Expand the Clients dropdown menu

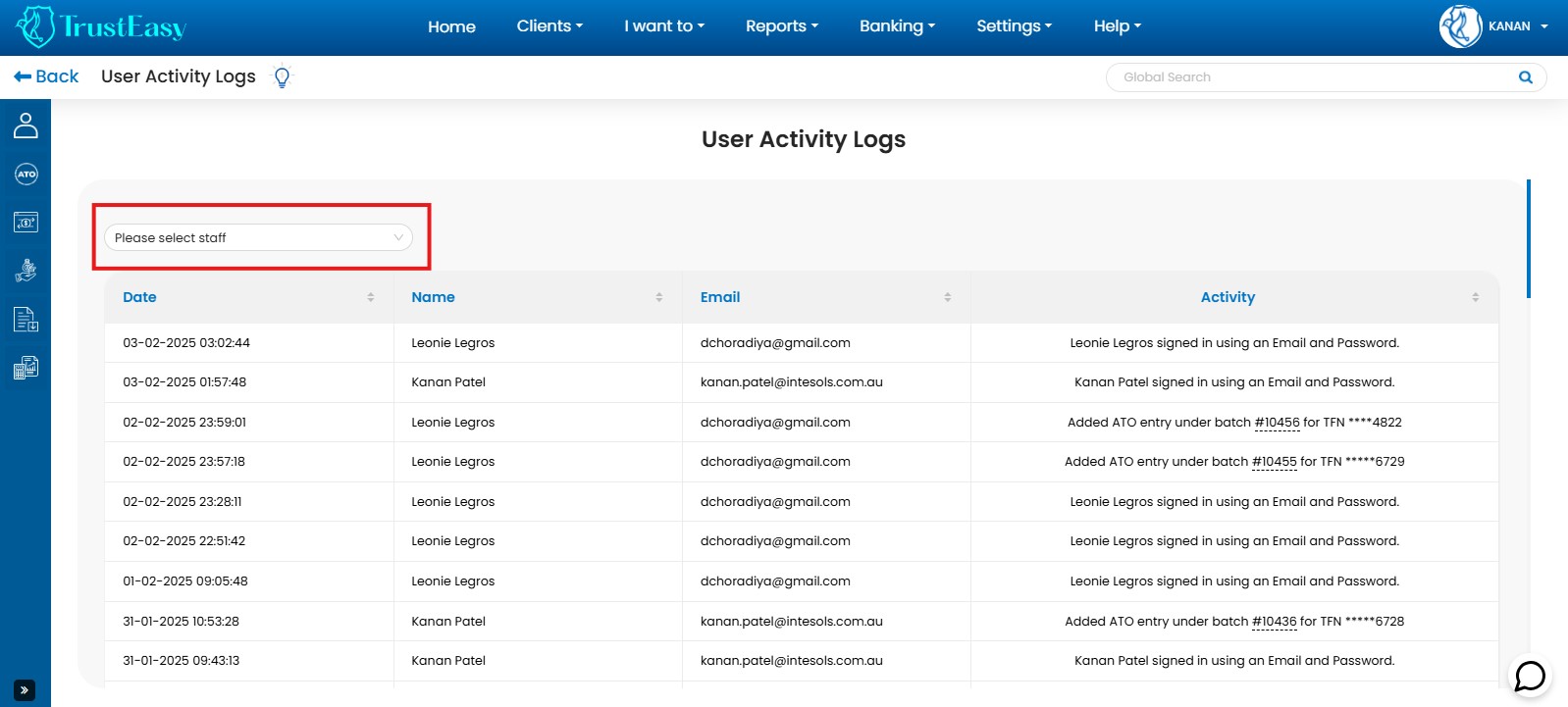[x=549, y=26]
